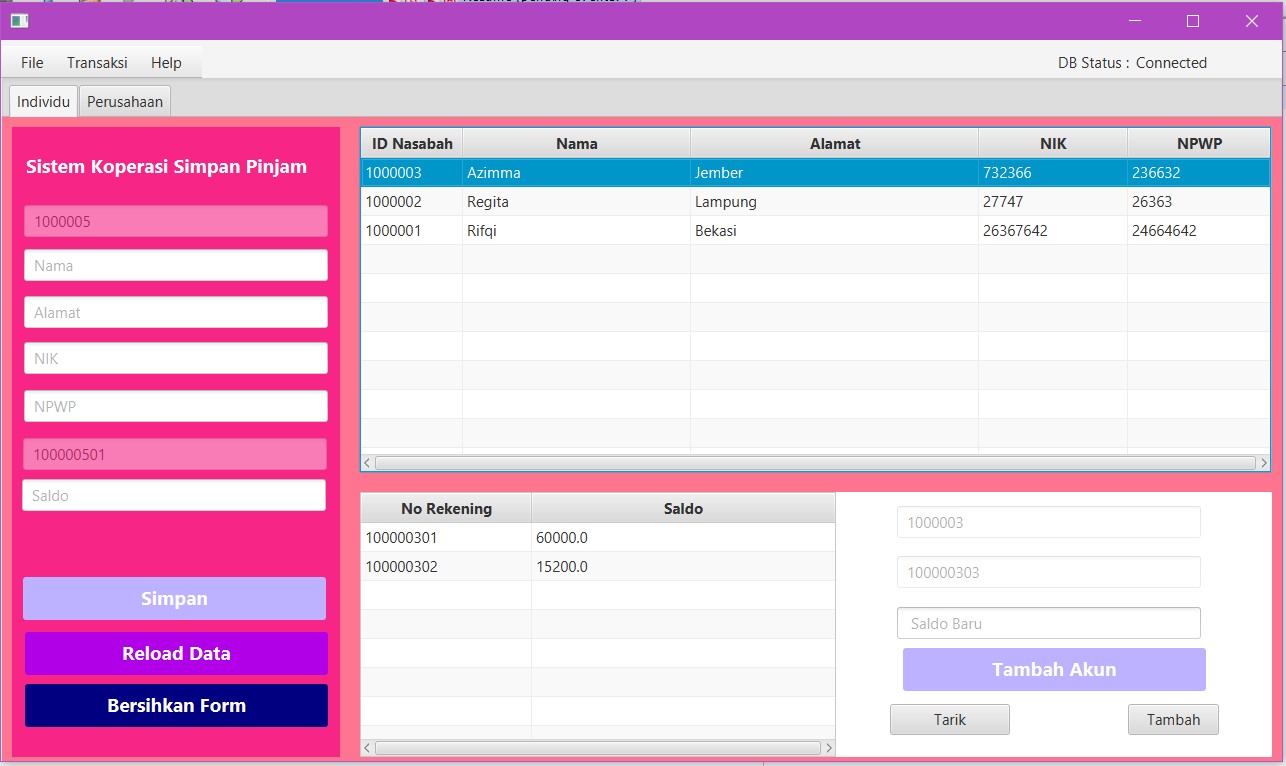The image size is (1286, 766).
Task: Click the ID Nasabah column header
Action: point(410,143)
